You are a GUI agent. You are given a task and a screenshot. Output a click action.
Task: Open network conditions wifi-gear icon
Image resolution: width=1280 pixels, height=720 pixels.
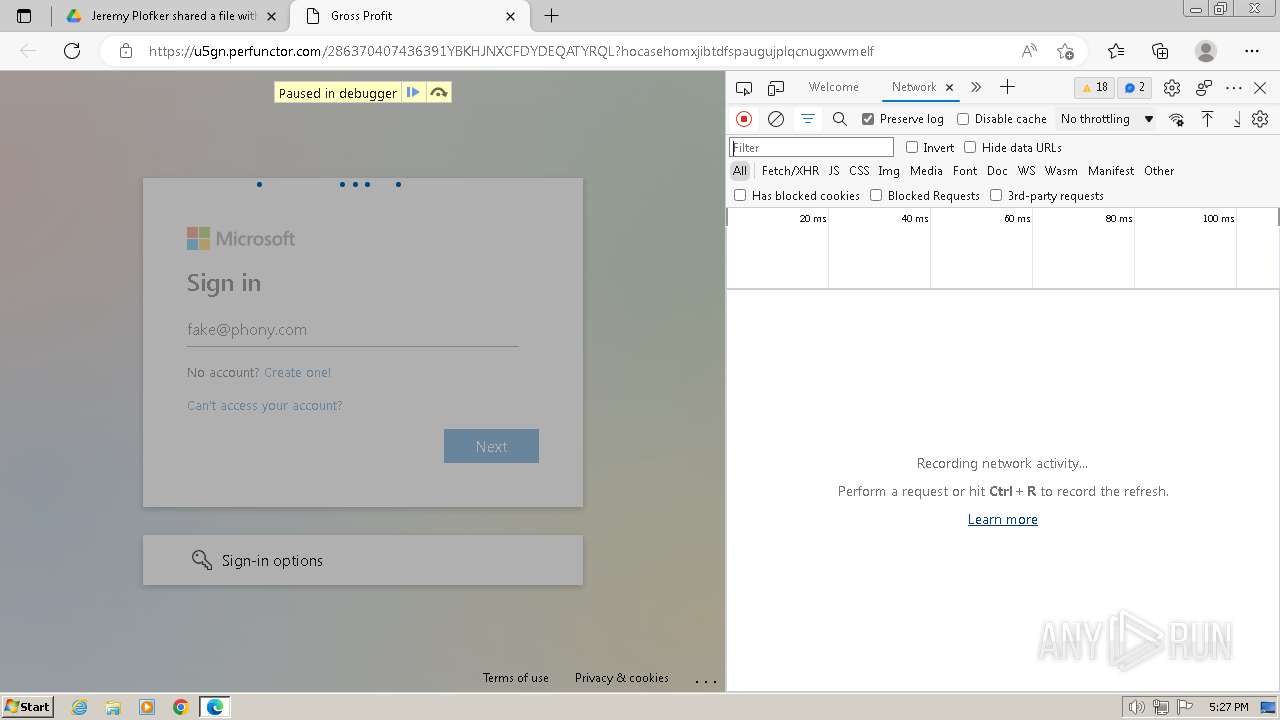click(1176, 119)
